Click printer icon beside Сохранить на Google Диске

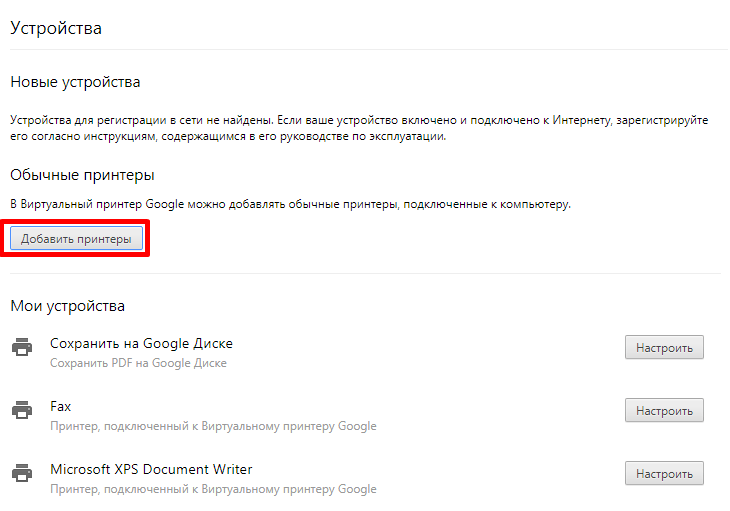point(22,347)
